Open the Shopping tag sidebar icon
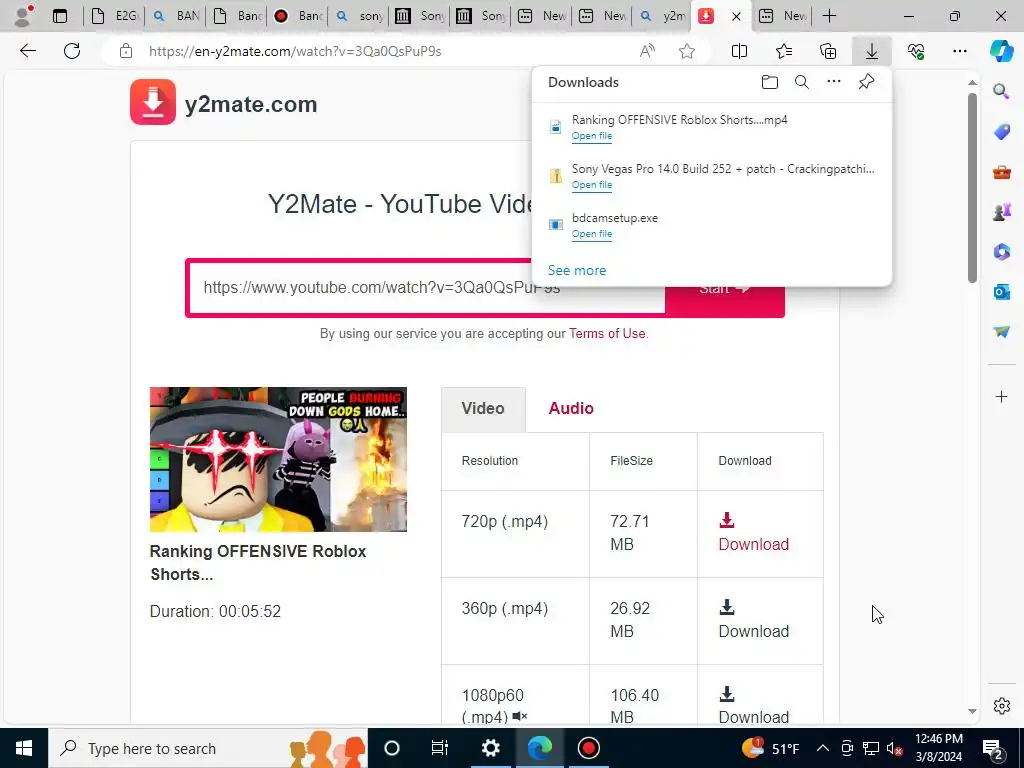This screenshot has height=768, width=1024. click(x=1001, y=132)
